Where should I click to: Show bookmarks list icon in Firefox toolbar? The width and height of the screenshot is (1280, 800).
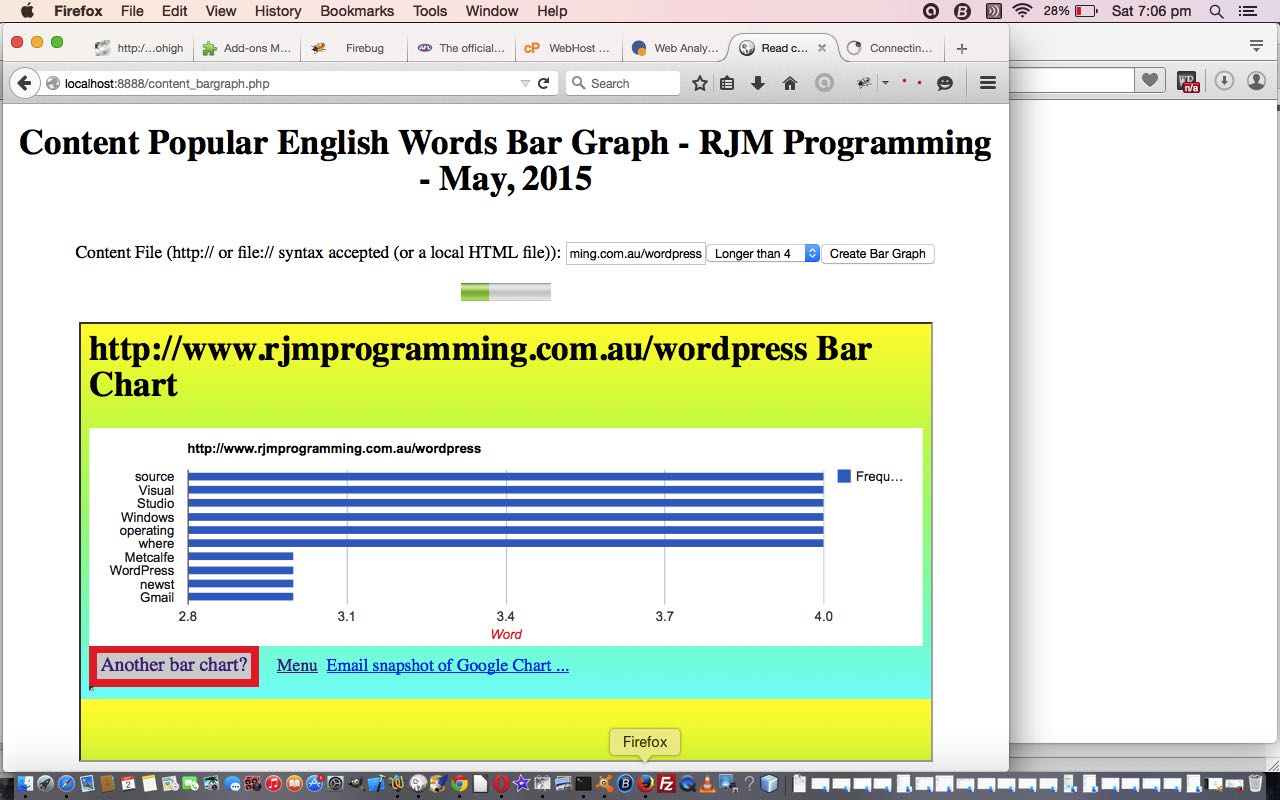tap(727, 84)
